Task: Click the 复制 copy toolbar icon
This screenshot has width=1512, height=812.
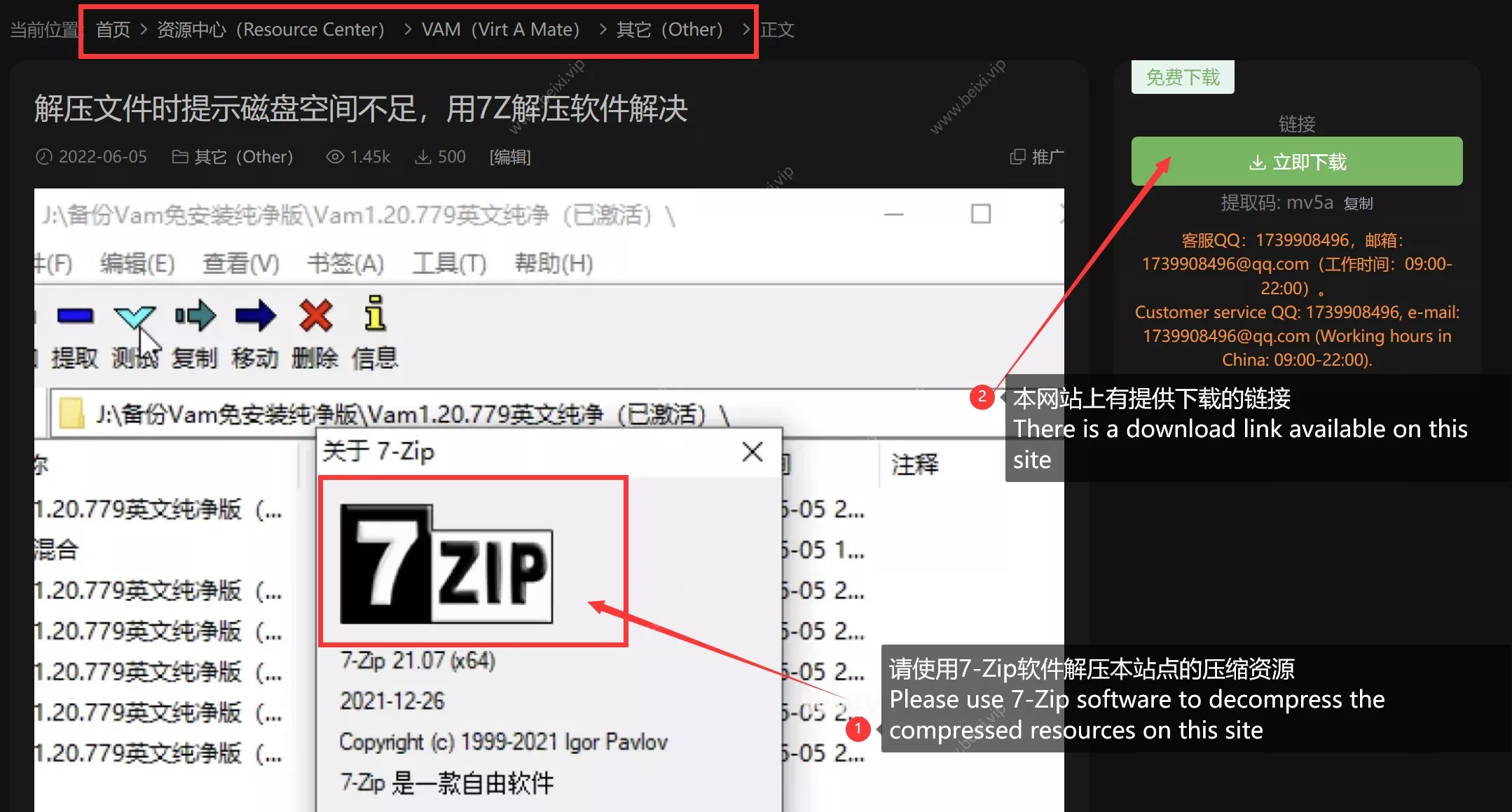Action: (195, 316)
